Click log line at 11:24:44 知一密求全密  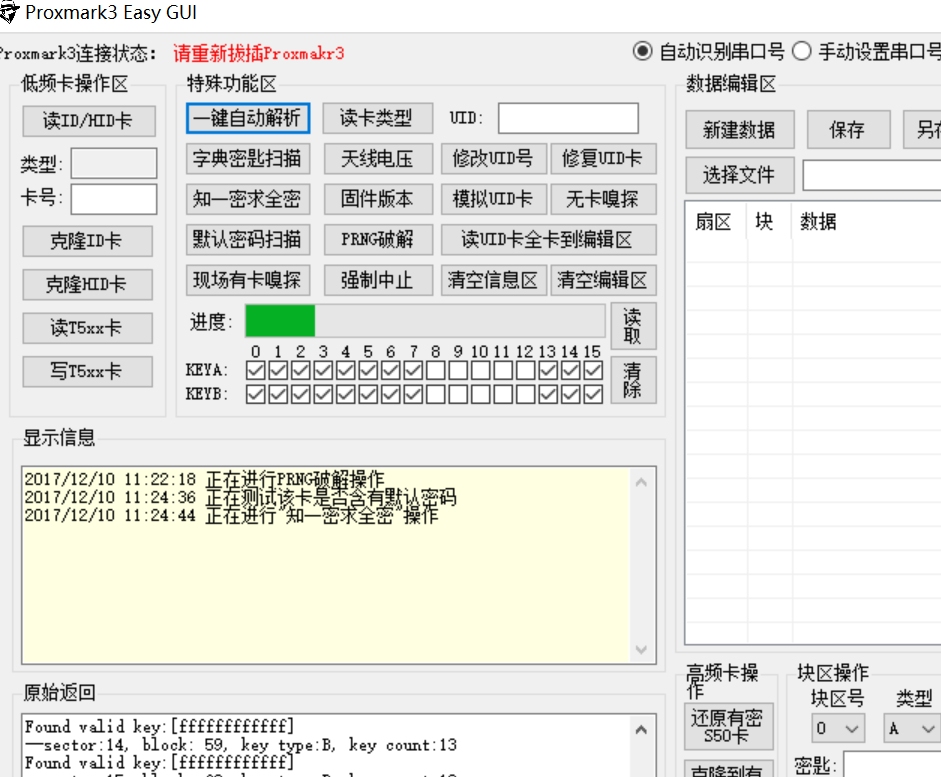pos(232,515)
